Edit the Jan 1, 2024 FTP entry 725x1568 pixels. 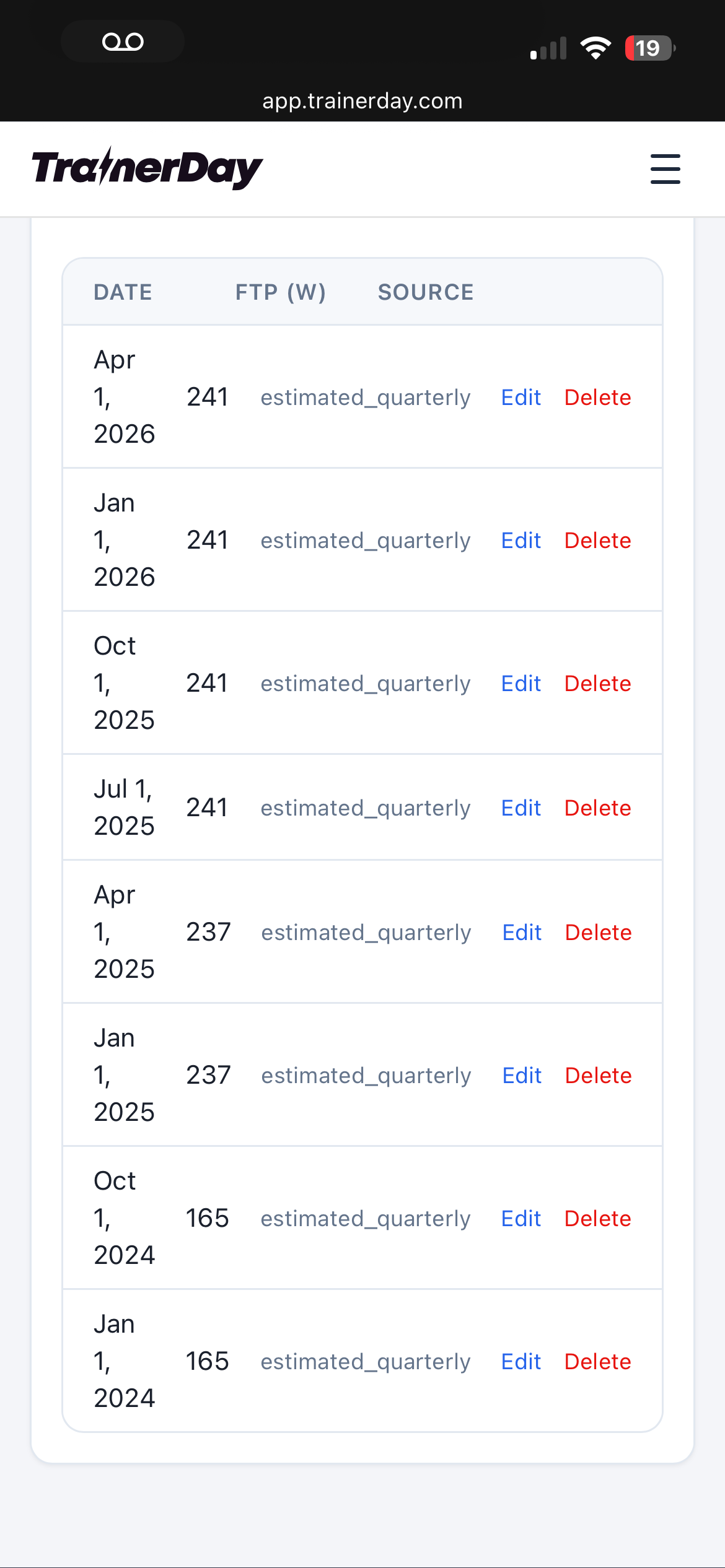(521, 1361)
